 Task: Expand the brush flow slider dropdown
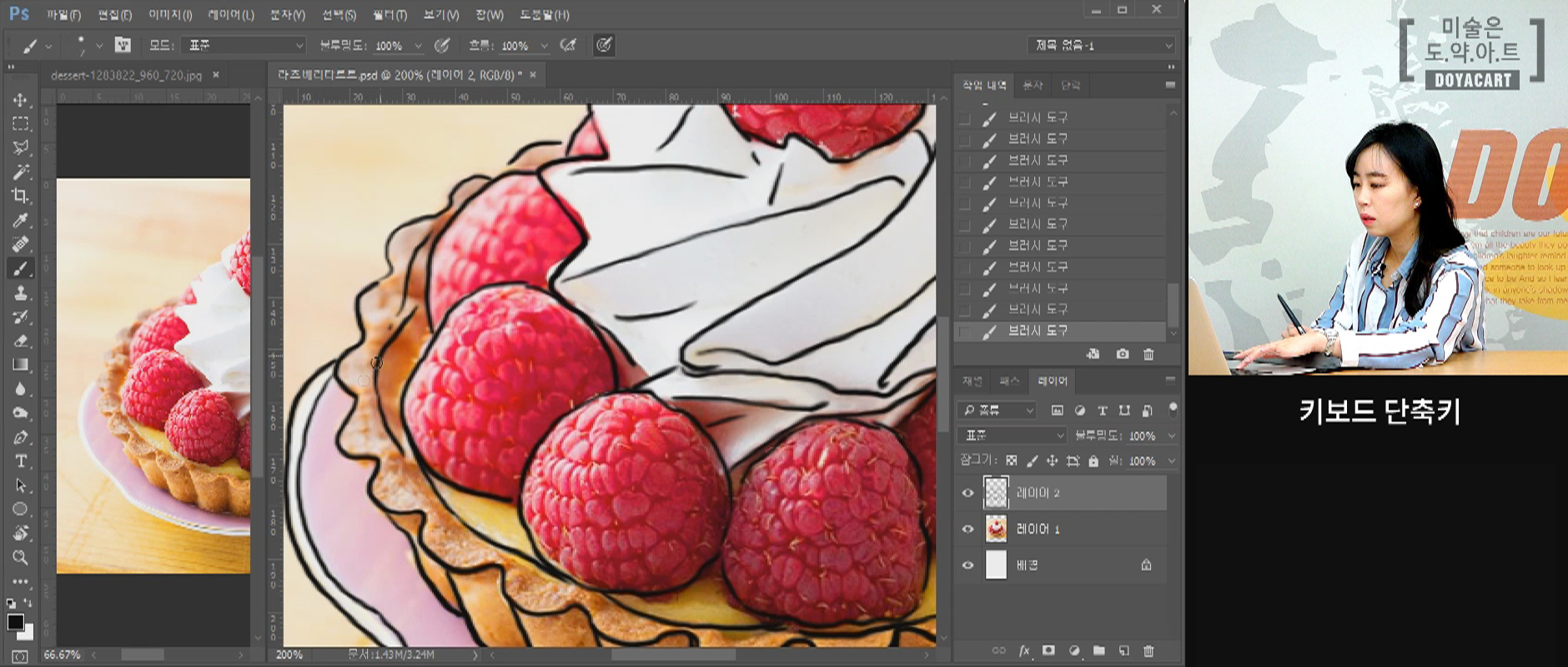coord(544,46)
